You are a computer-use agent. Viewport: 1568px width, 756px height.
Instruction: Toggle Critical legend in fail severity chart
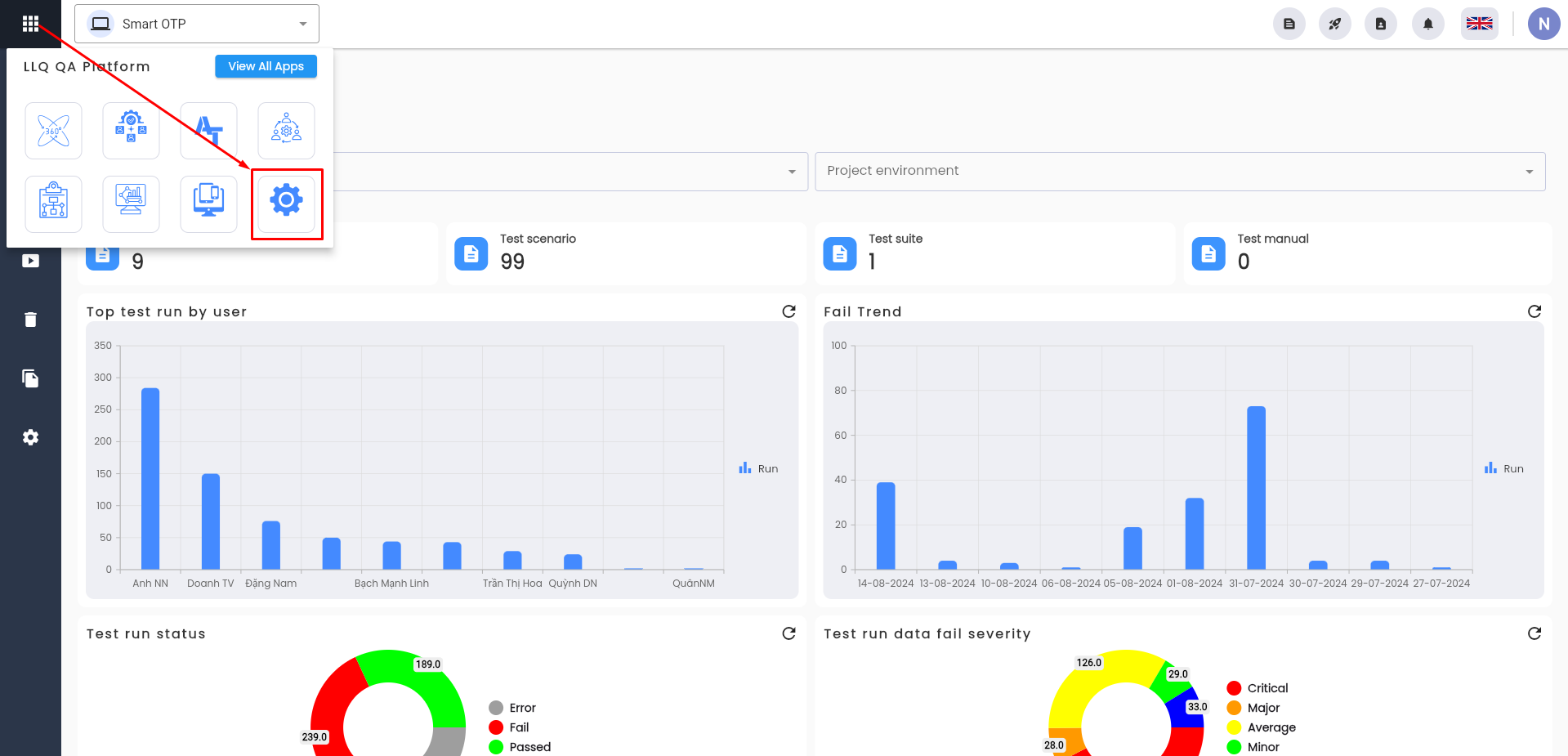pos(1258,688)
